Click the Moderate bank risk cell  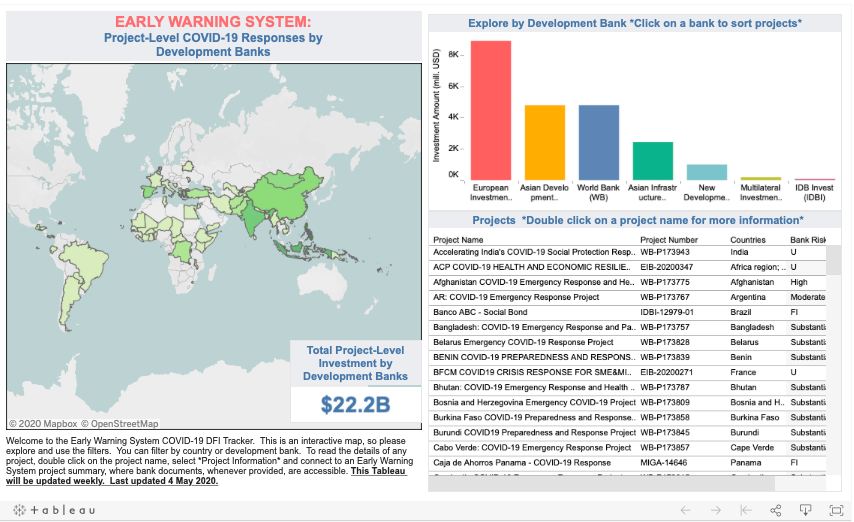(x=808, y=297)
